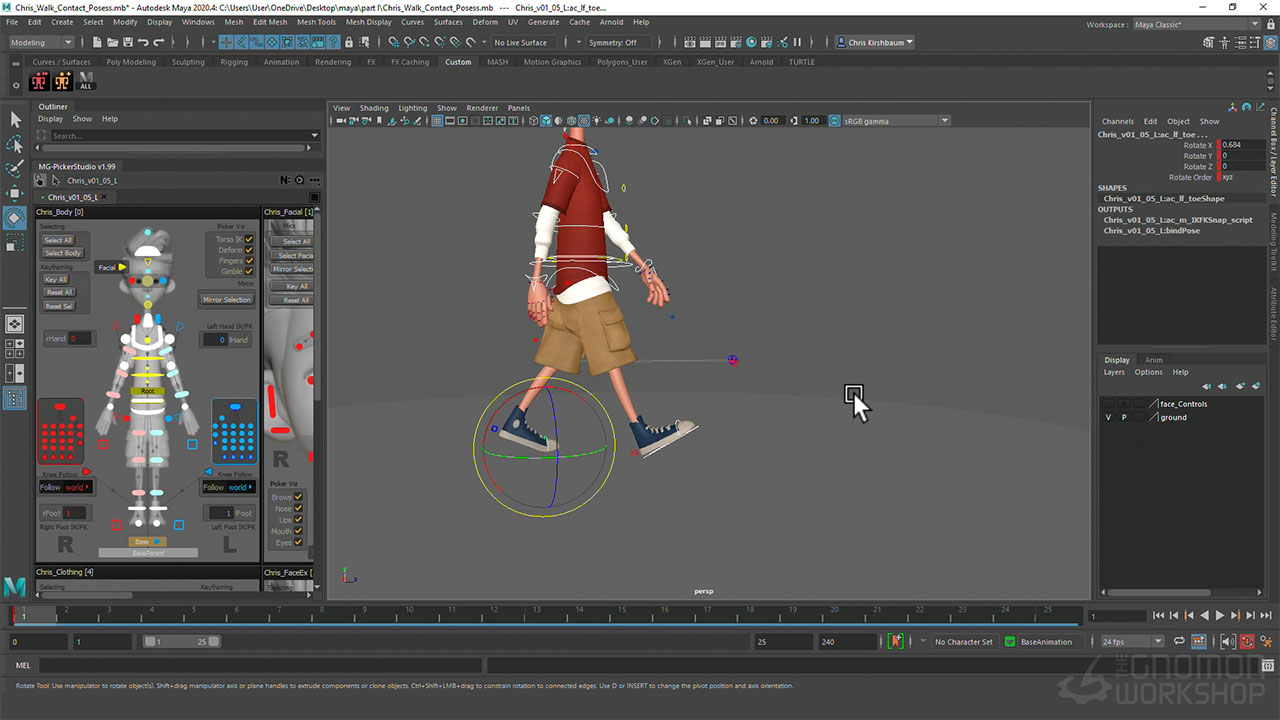
Task: Toggle visibility of the ground layer
Action: click(1108, 417)
